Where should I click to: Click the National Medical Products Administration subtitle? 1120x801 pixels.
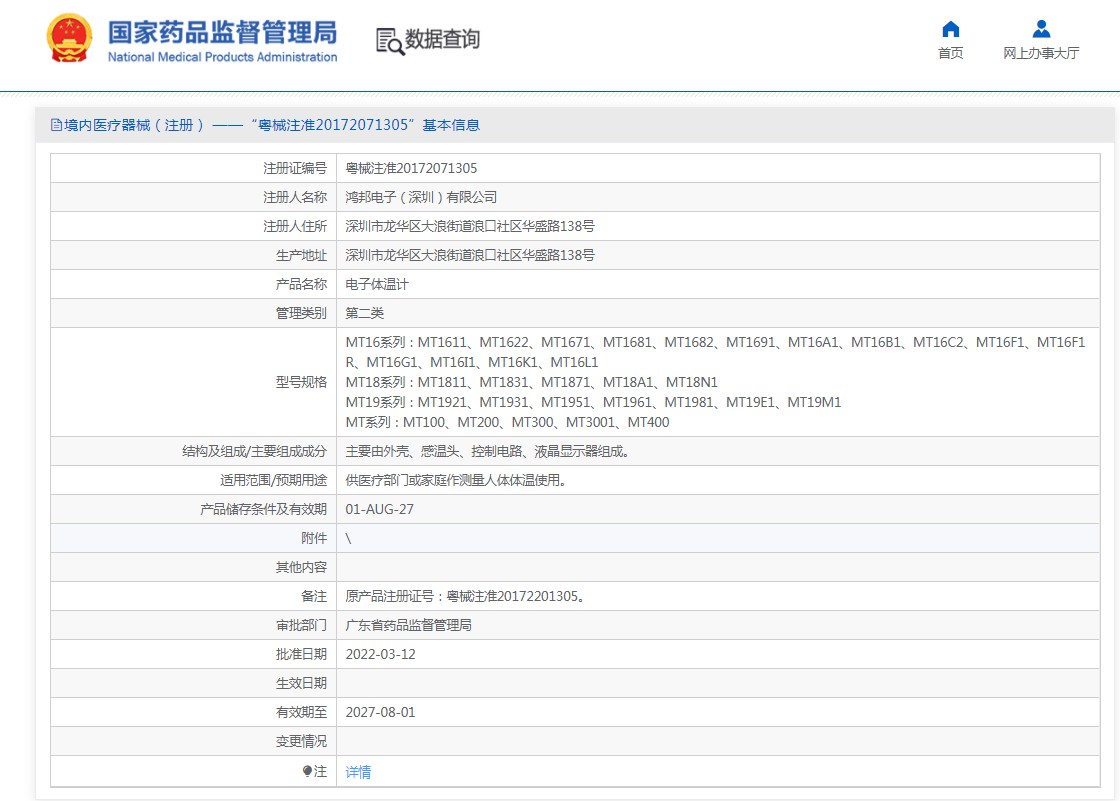tap(222, 57)
